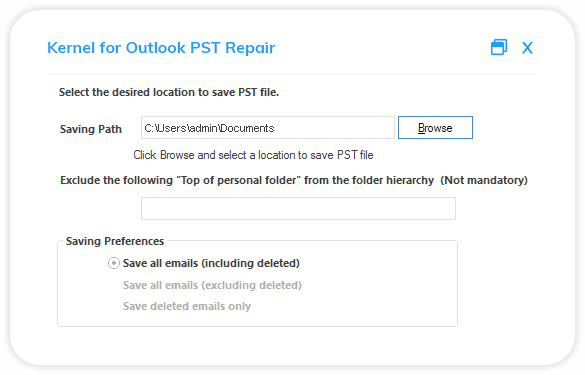
Task: Click the 'Saving Preferences' group label
Action: pyautogui.click(x=115, y=241)
